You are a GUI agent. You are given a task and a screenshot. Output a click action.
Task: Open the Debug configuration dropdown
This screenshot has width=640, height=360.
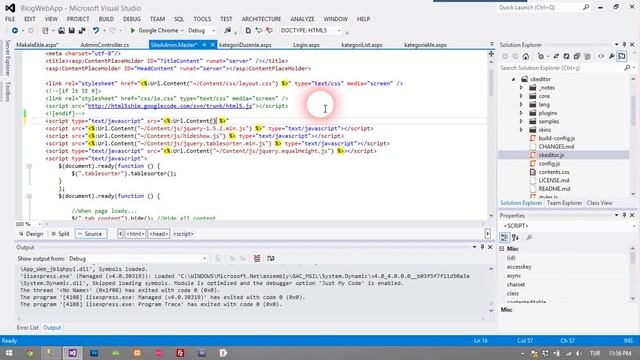pos(213,31)
